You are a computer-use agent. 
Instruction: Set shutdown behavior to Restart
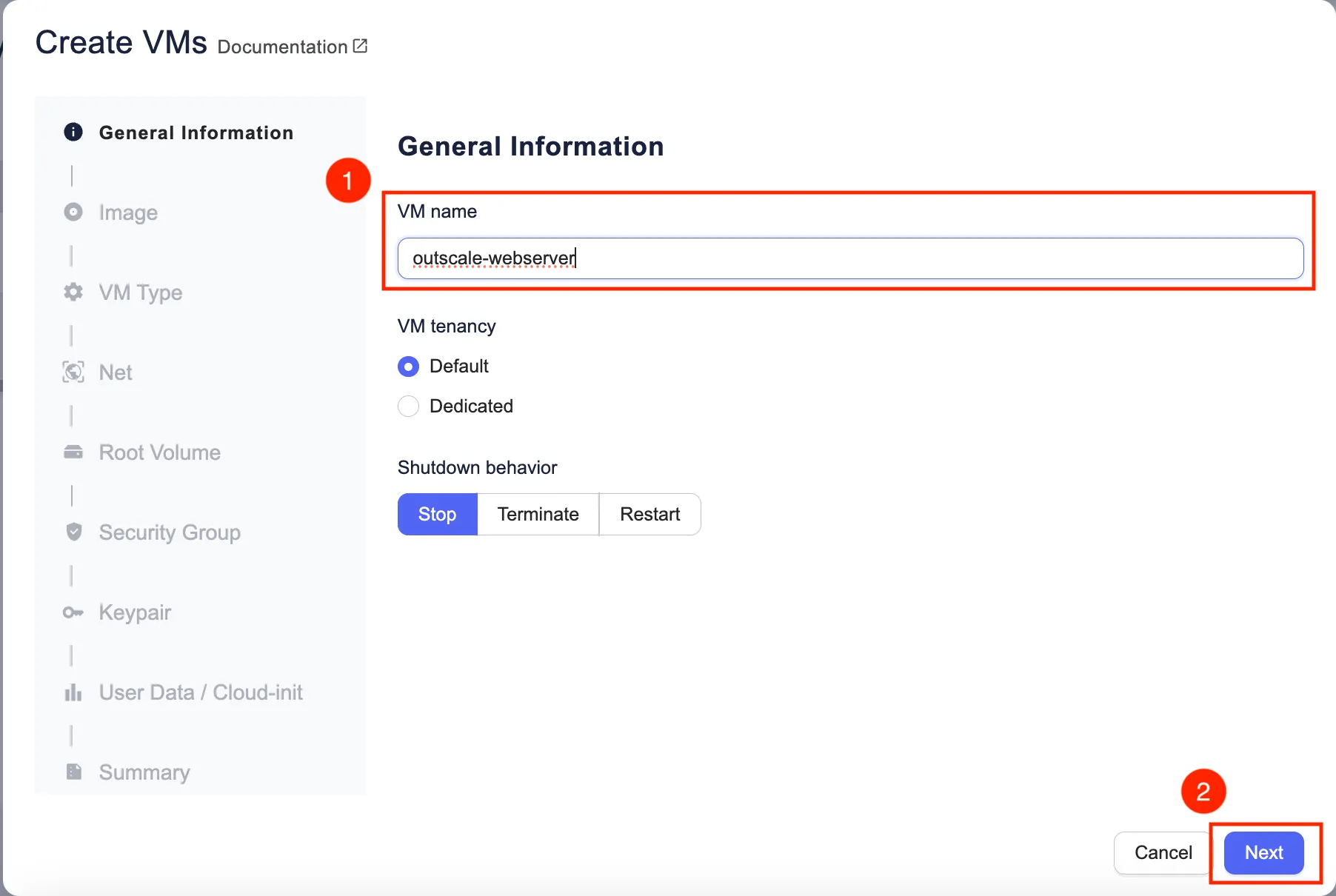point(649,514)
